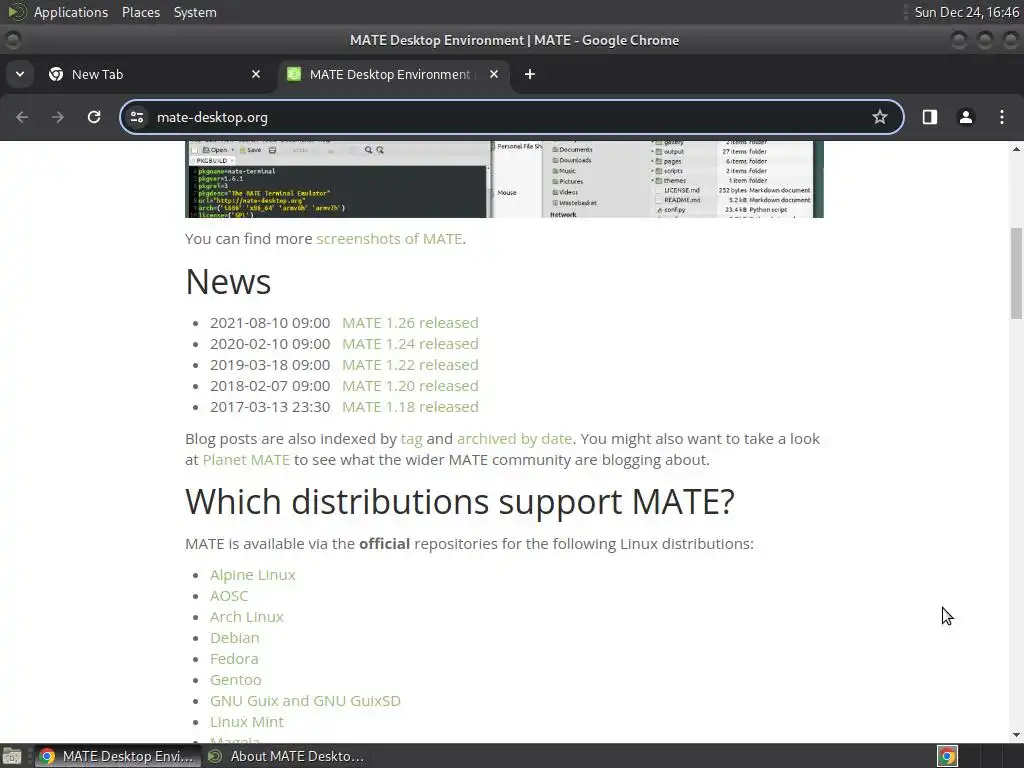The width and height of the screenshot is (1024, 768).
Task: Open the Places menu
Action: click(x=141, y=12)
